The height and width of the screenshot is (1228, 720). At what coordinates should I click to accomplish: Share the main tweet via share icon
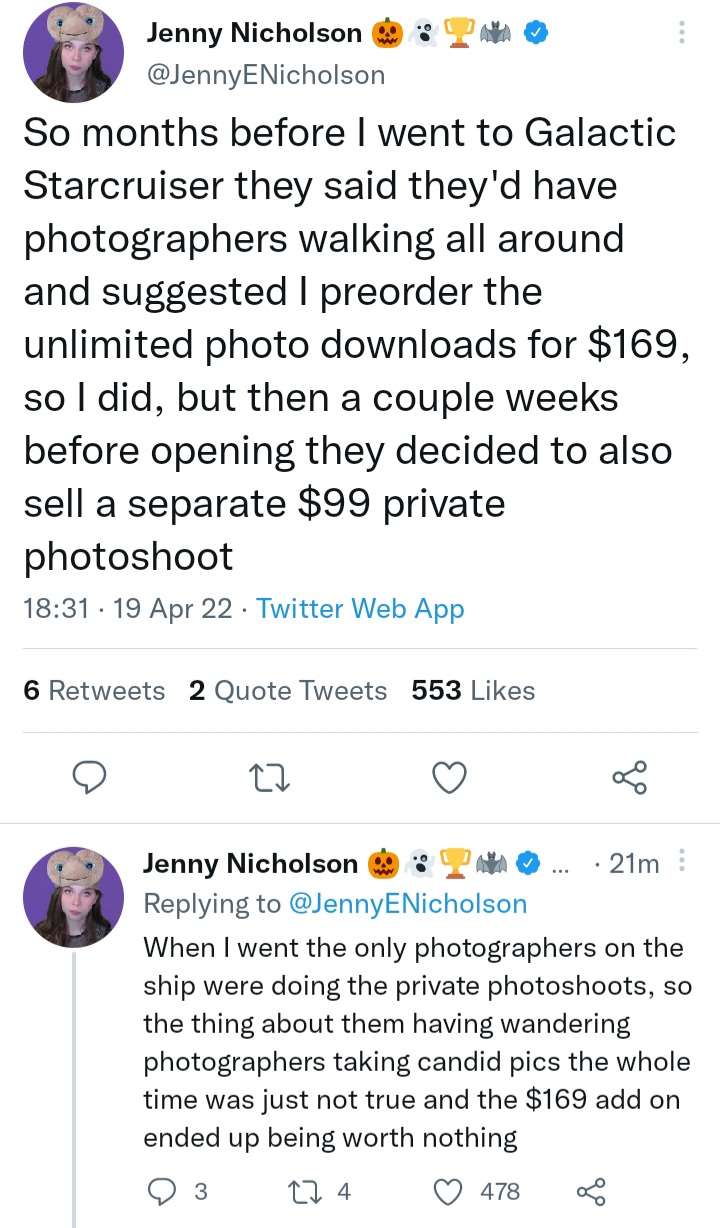pyautogui.click(x=630, y=777)
